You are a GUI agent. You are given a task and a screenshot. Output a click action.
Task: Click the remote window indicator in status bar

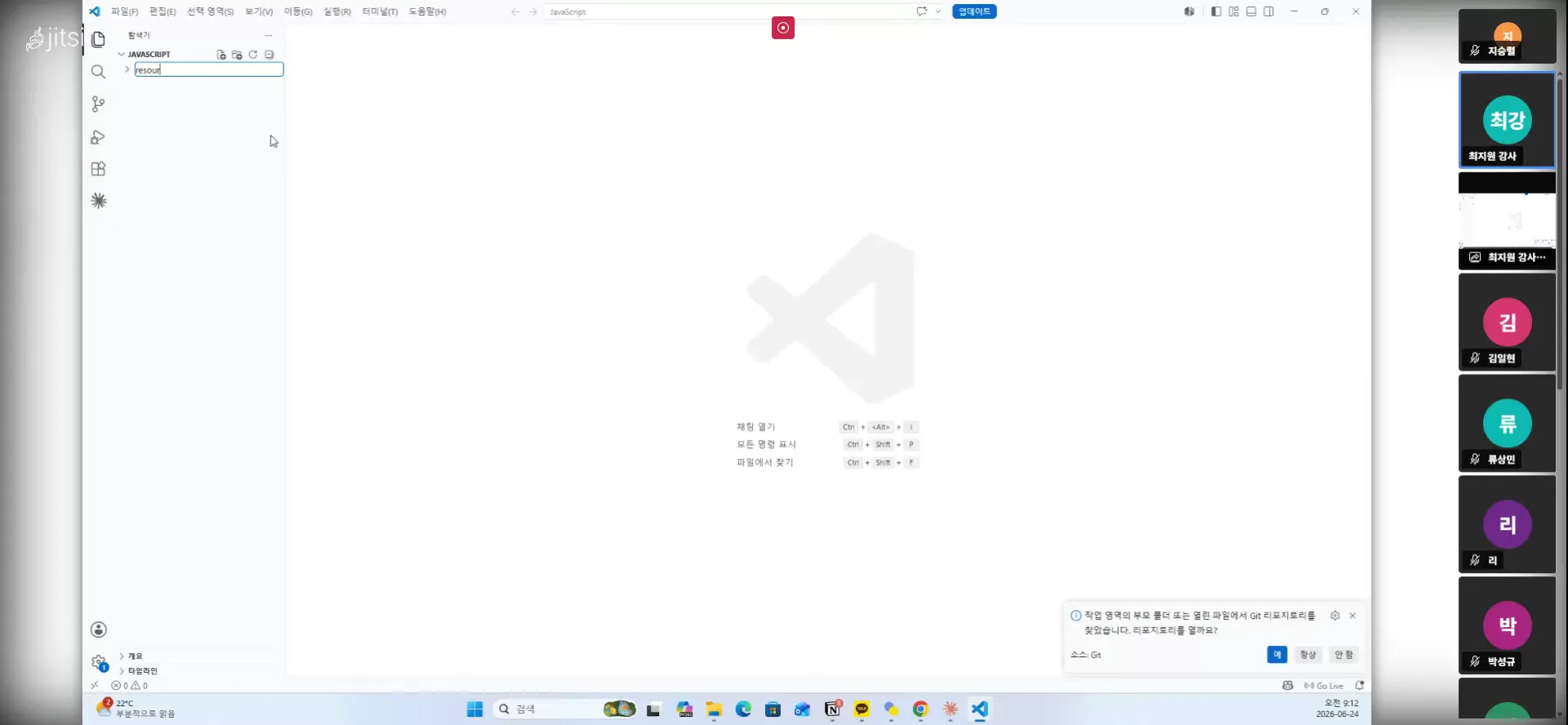point(95,686)
